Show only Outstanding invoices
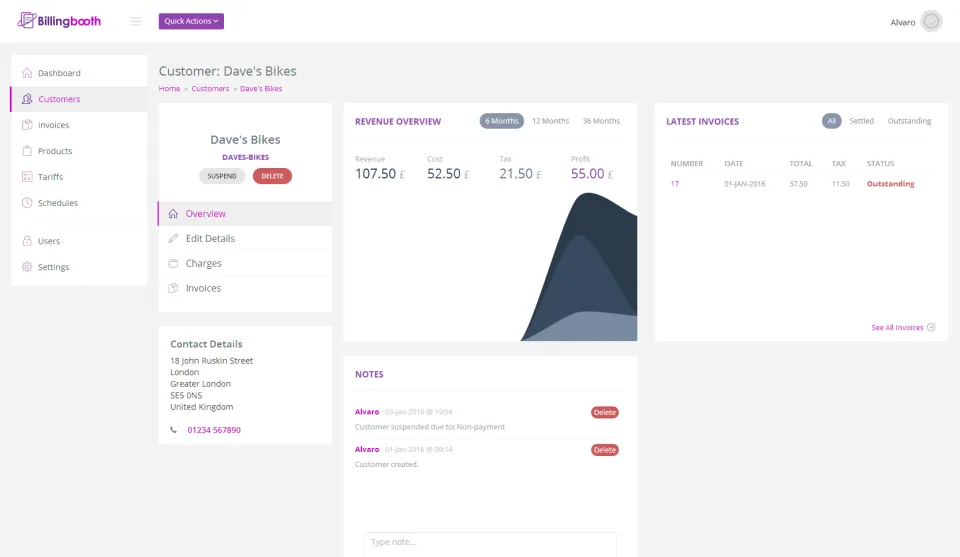 coord(909,121)
